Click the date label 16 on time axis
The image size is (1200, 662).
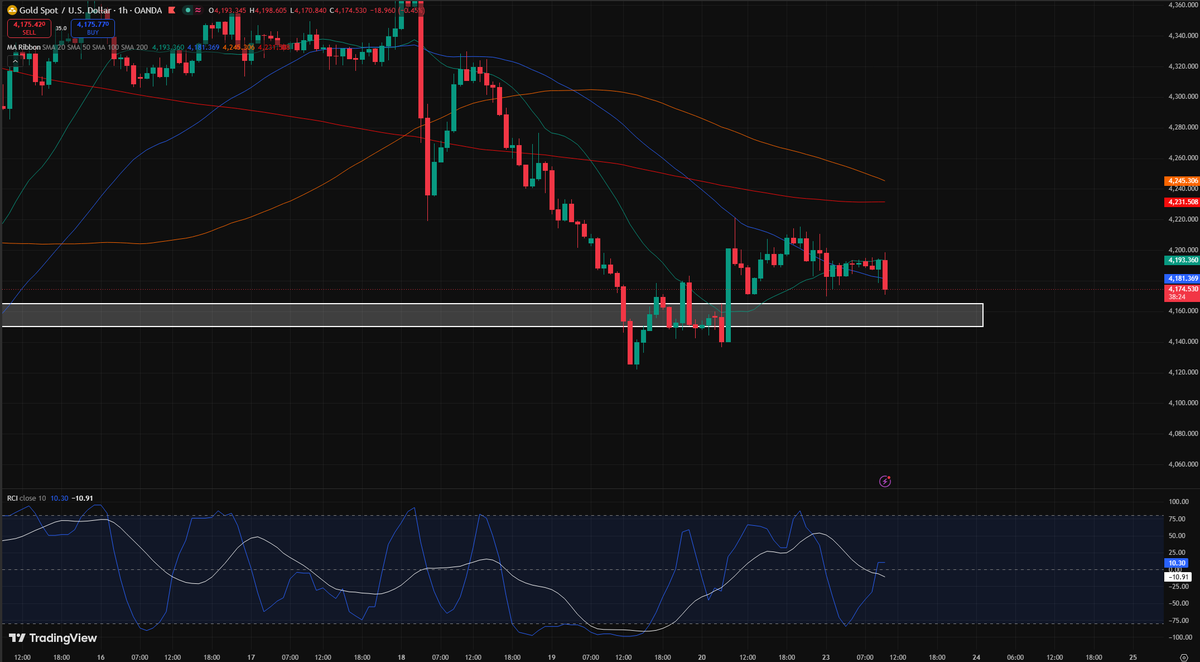pos(101,657)
